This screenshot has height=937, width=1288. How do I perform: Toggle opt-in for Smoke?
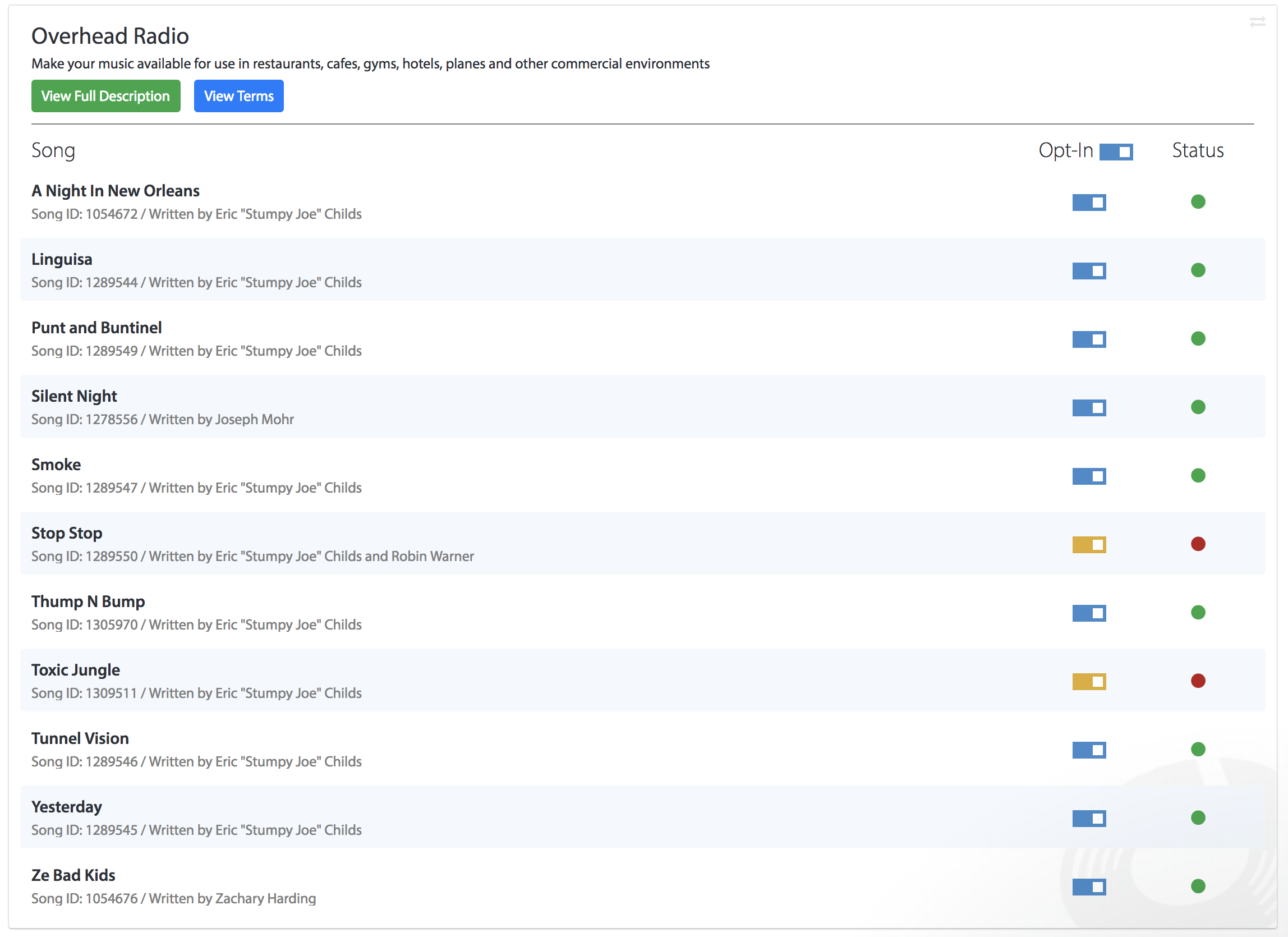pyautogui.click(x=1089, y=476)
